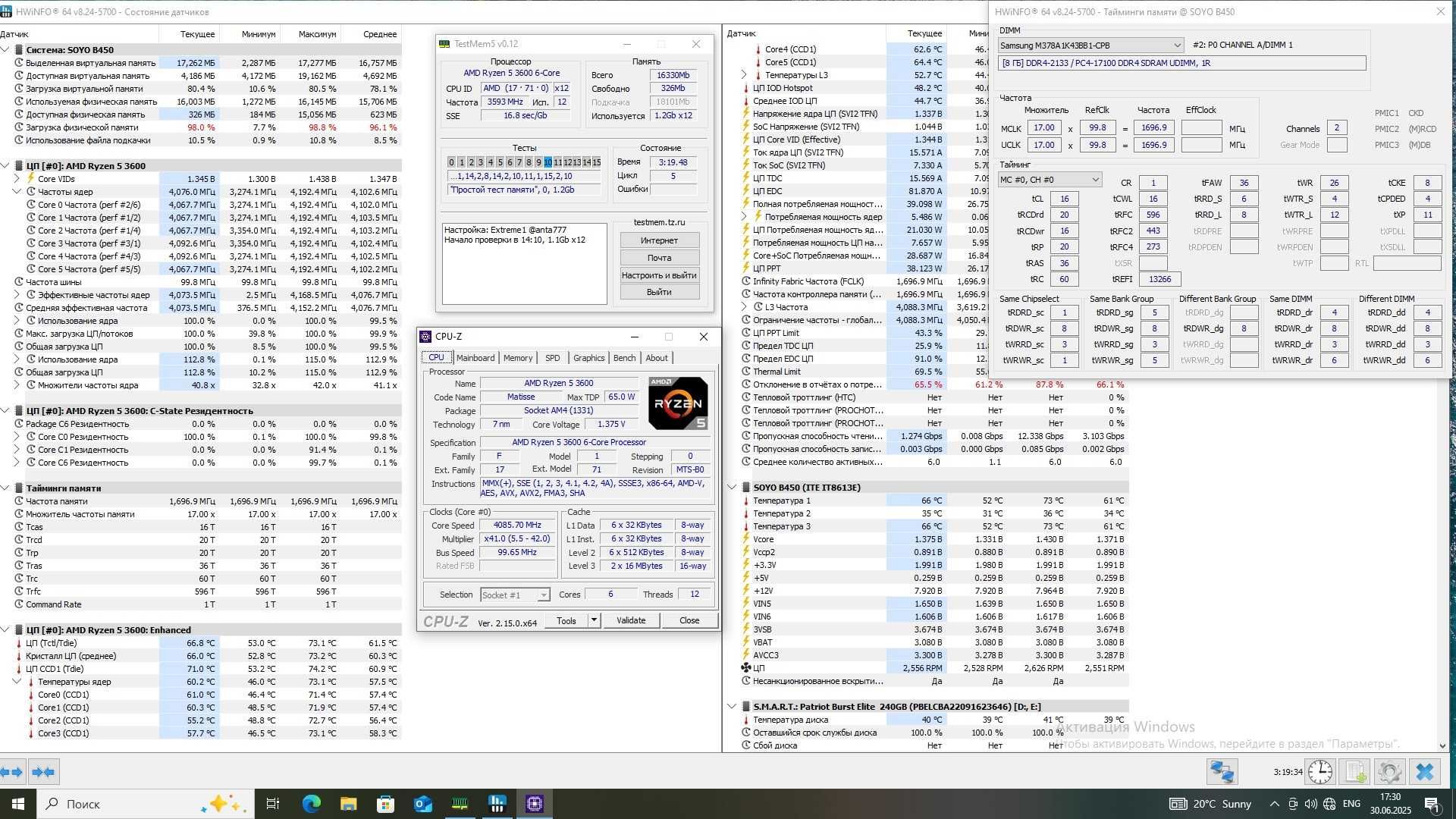Open File Explorer from the taskbar
This screenshot has width=1456, height=819.
pos(348,804)
